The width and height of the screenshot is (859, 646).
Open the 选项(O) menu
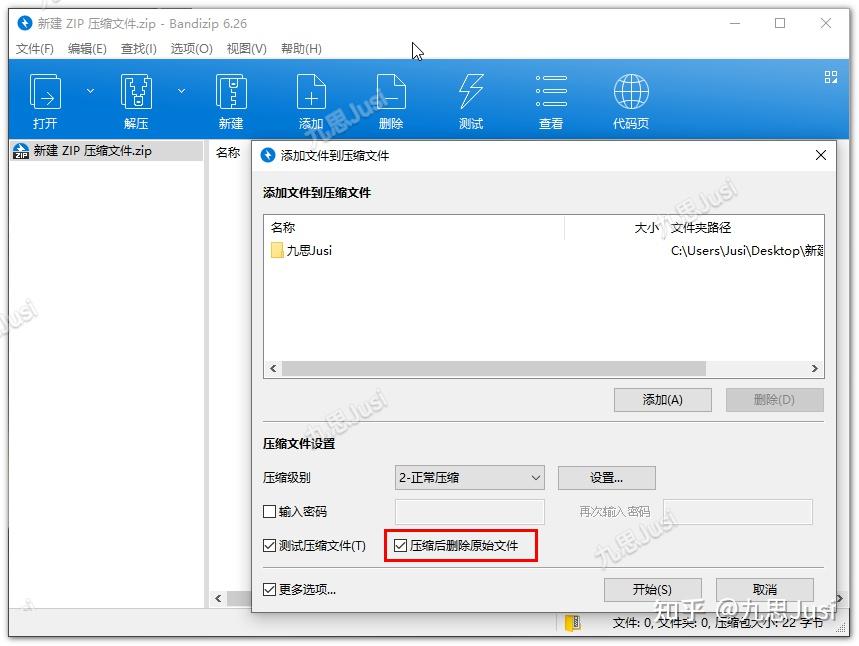[191, 49]
